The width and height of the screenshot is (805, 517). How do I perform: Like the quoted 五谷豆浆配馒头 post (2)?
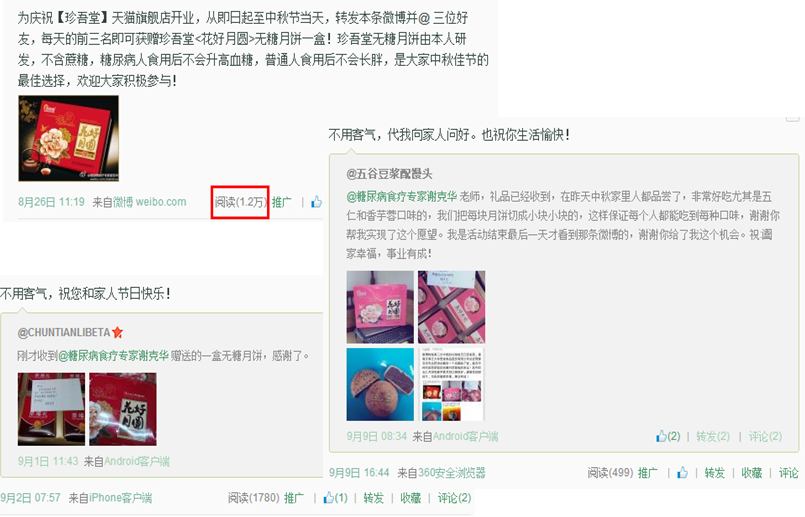point(668,436)
